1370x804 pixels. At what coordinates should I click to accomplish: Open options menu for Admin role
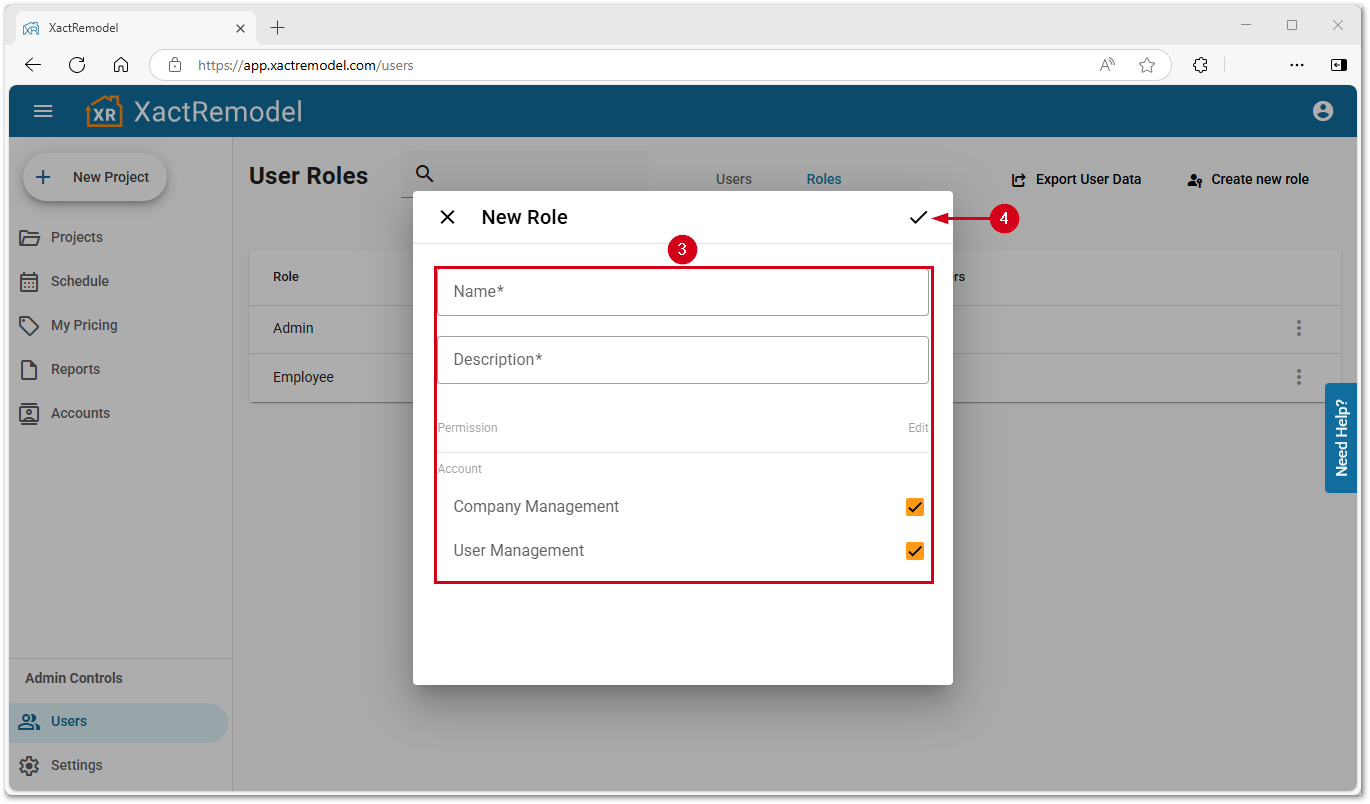click(1298, 328)
